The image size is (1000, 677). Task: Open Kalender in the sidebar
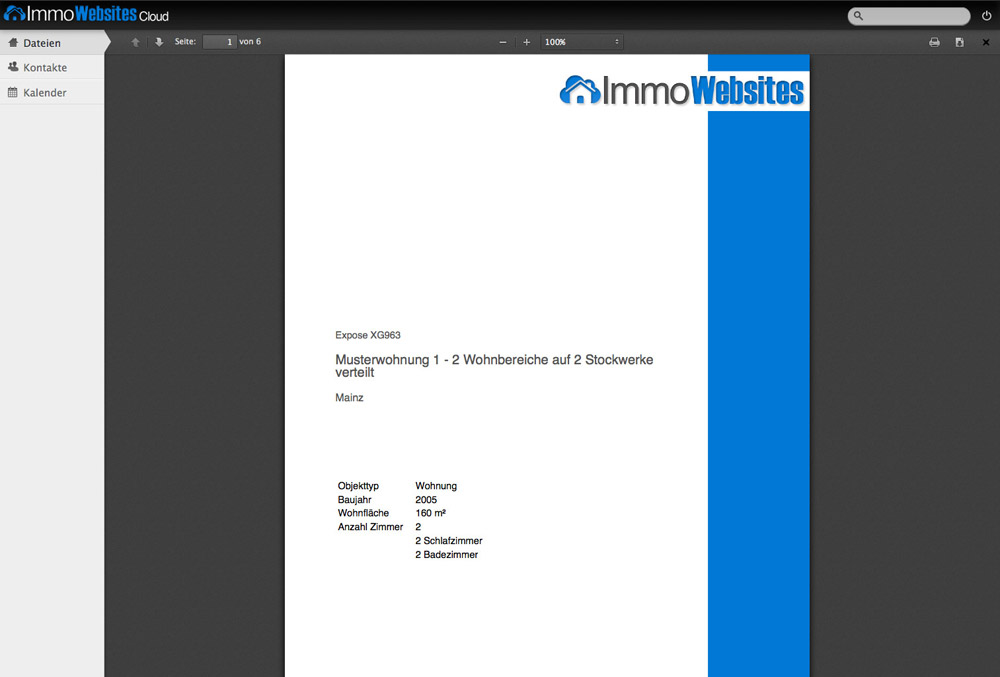point(52,92)
